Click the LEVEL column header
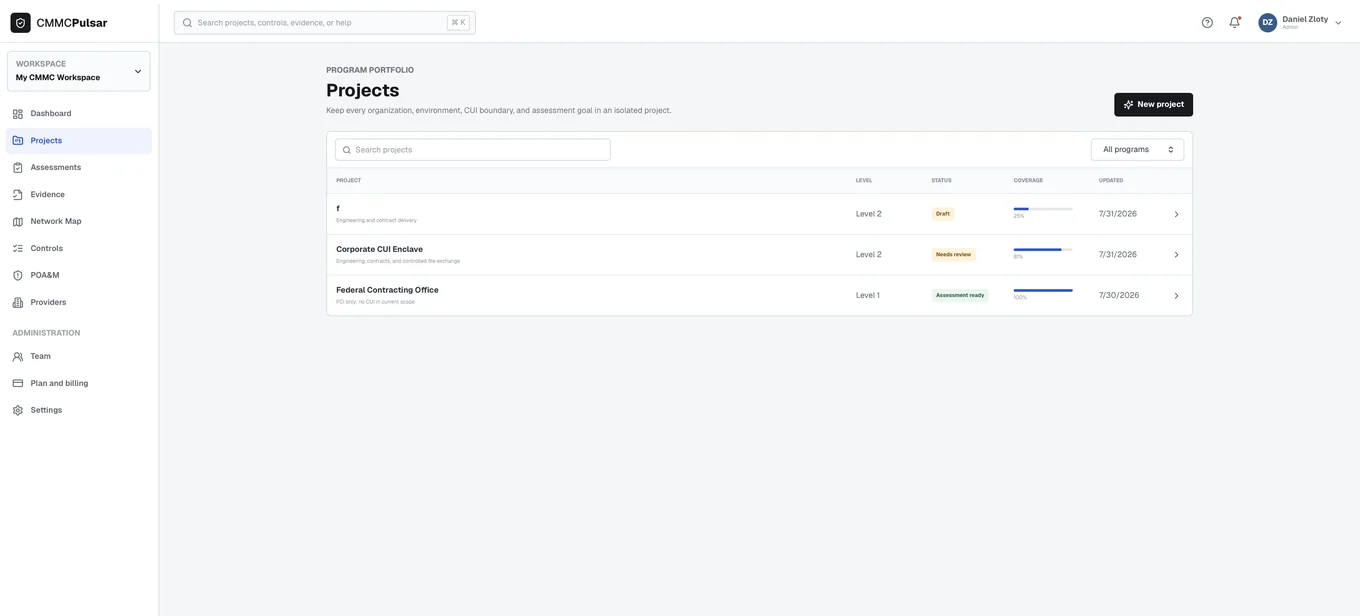The width and height of the screenshot is (1360, 616). 864,181
